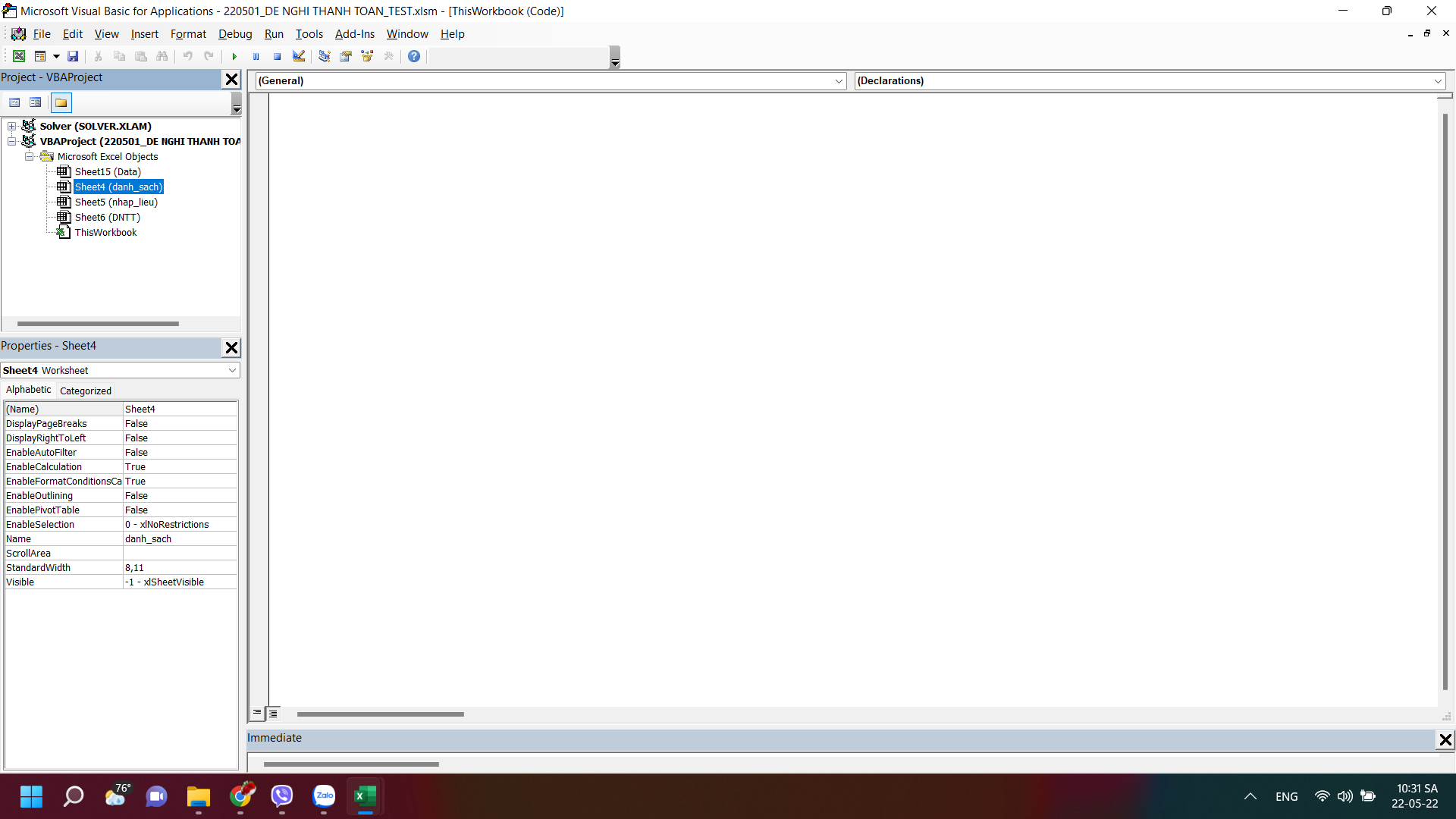
Task: Close the Properties - Sheet4 panel
Action: [x=231, y=347]
